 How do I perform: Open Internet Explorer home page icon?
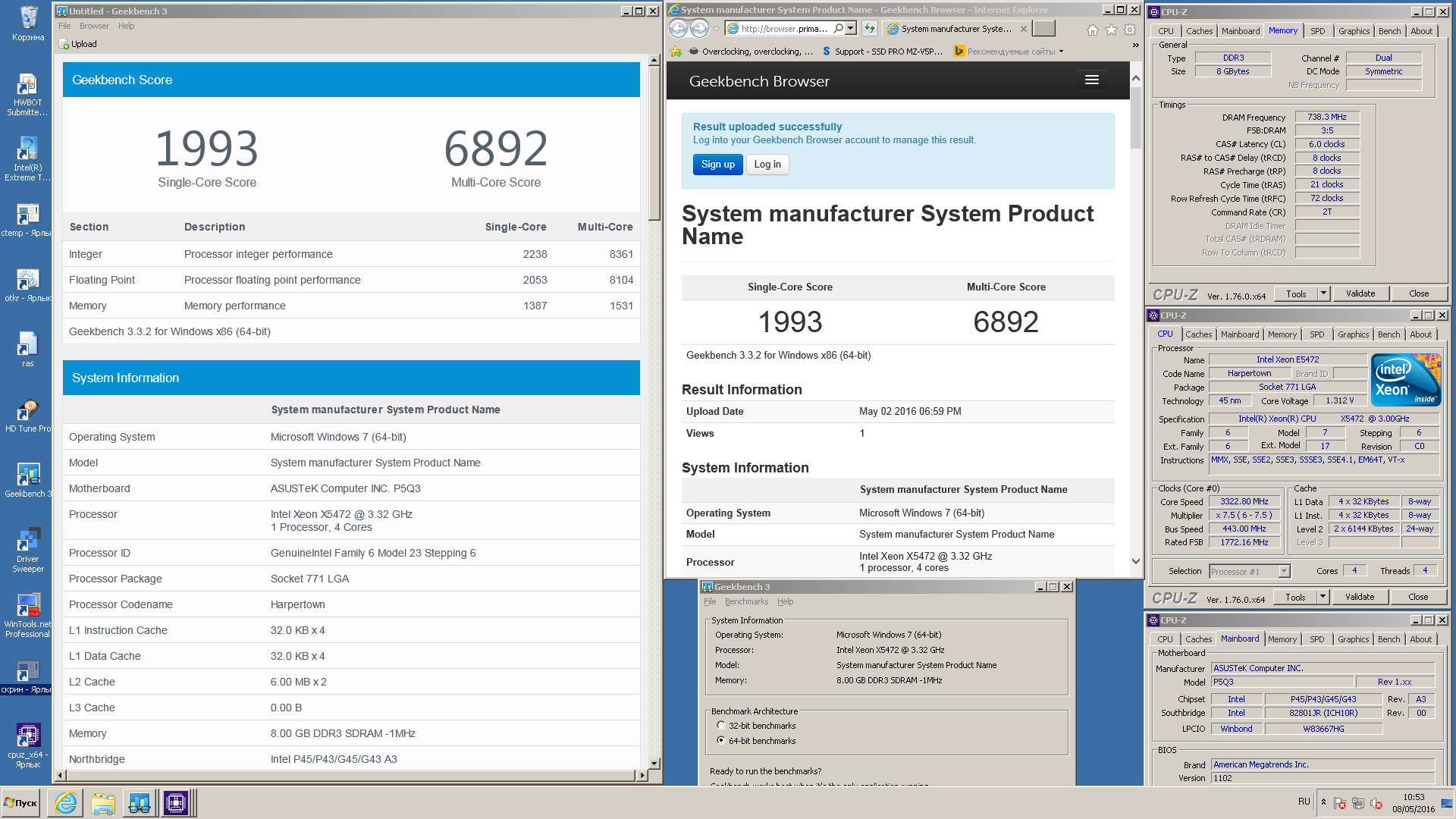[x=1092, y=30]
